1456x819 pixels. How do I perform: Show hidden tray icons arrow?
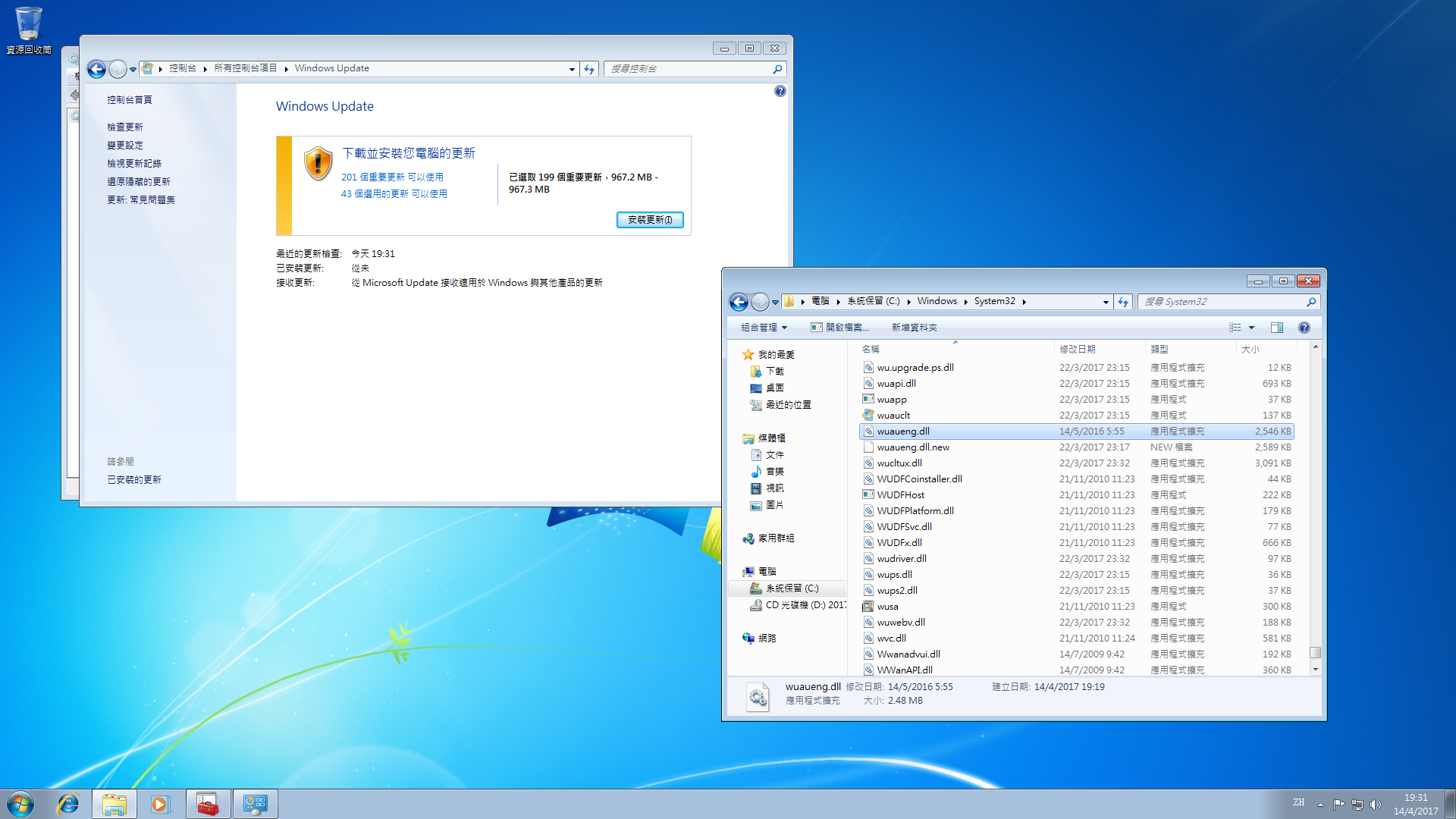(1320, 805)
